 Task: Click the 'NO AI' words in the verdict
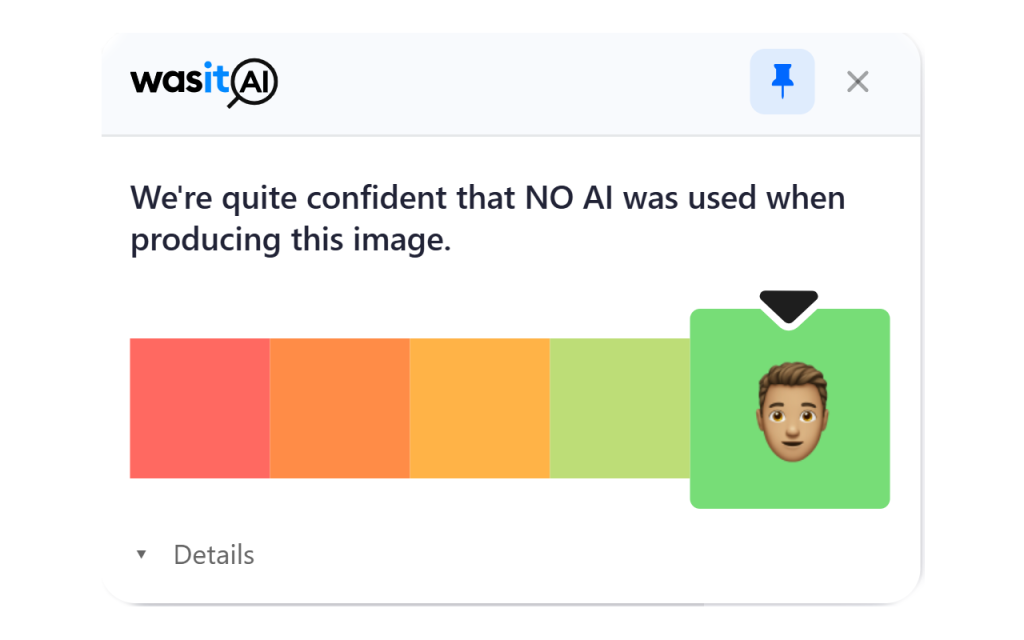click(x=569, y=198)
